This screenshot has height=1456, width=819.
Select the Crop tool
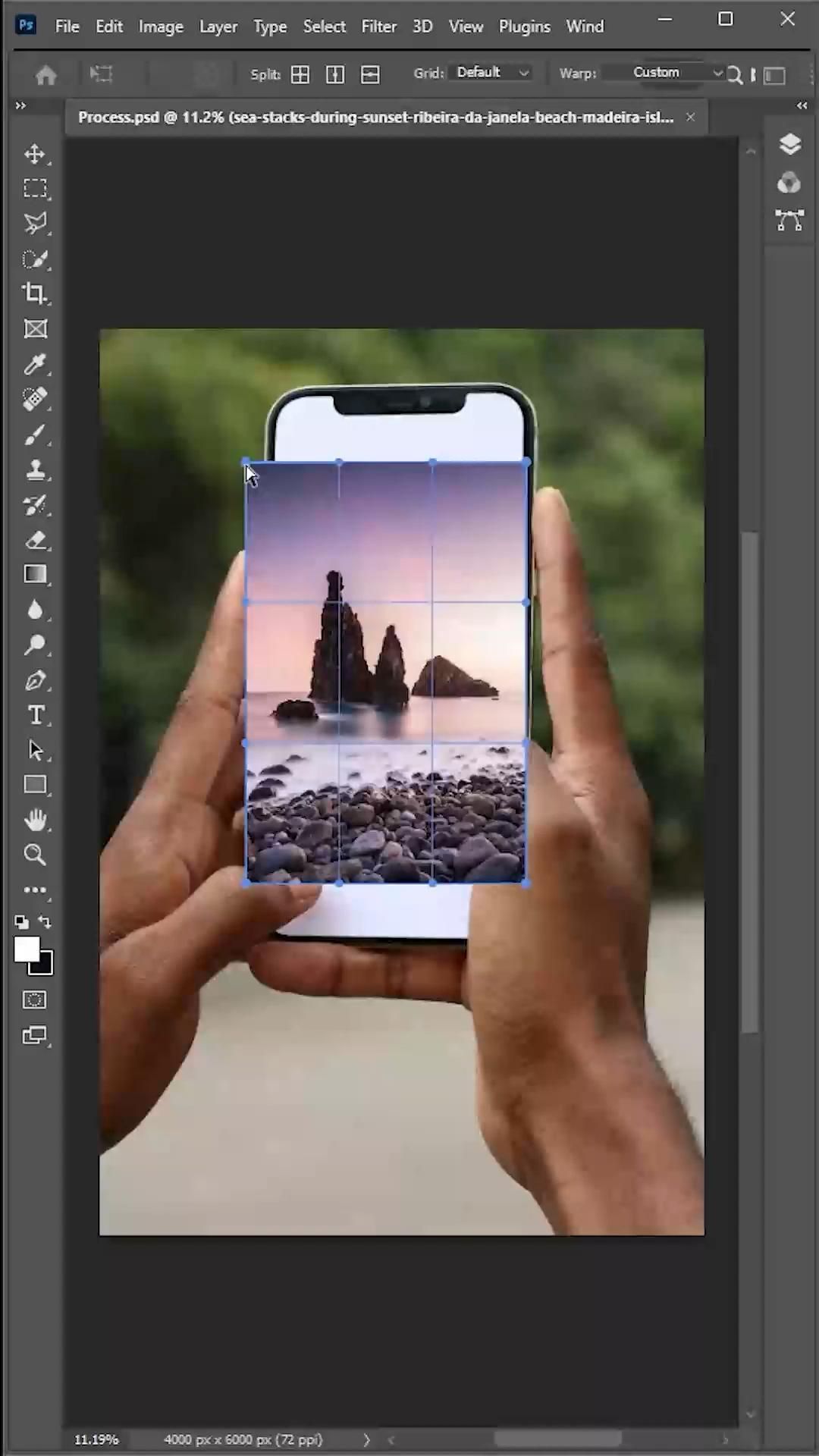click(35, 293)
